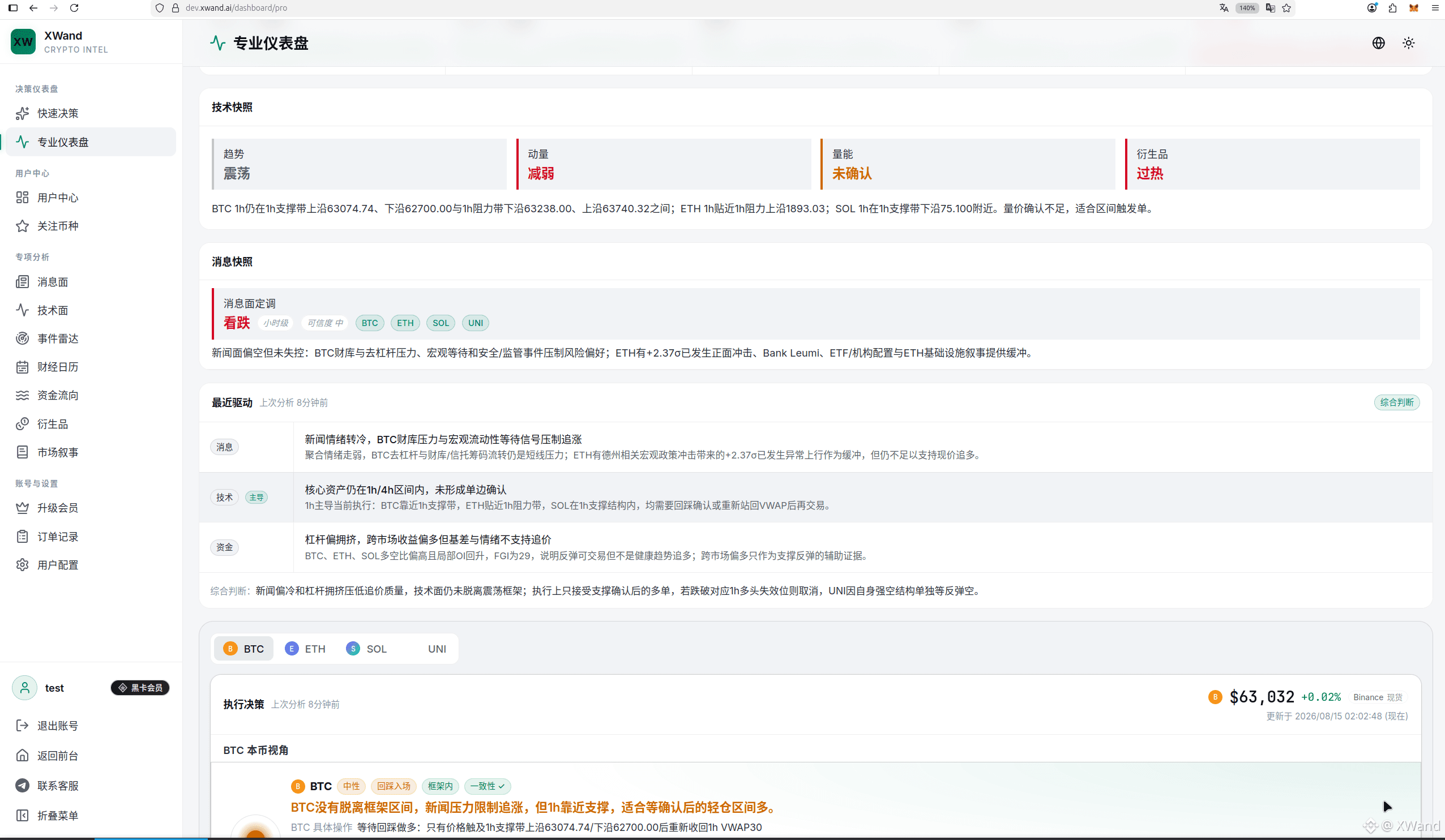
Task: Open 订单记录 clipboard icon
Action: pyautogui.click(x=22, y=537)
